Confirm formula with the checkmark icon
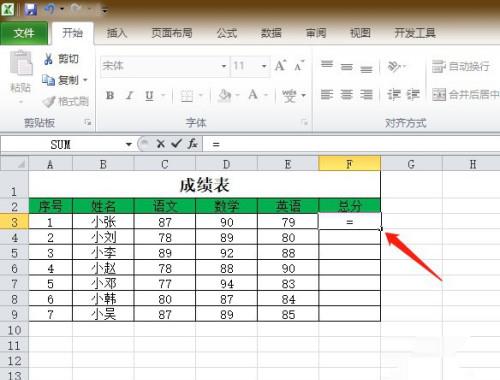This screenshot has height=380, width=500. click(176, 144)
